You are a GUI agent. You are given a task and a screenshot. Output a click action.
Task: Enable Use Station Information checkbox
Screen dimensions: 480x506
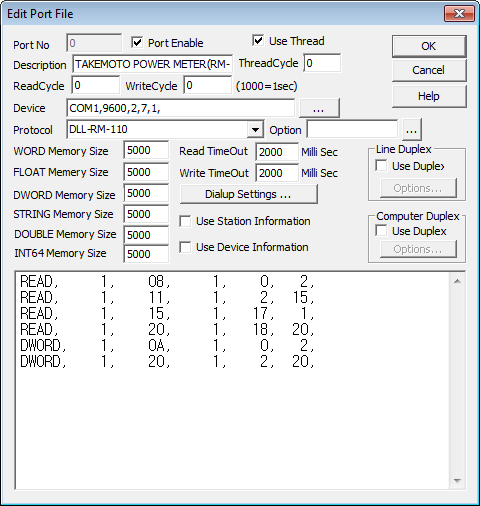point(185,221)
